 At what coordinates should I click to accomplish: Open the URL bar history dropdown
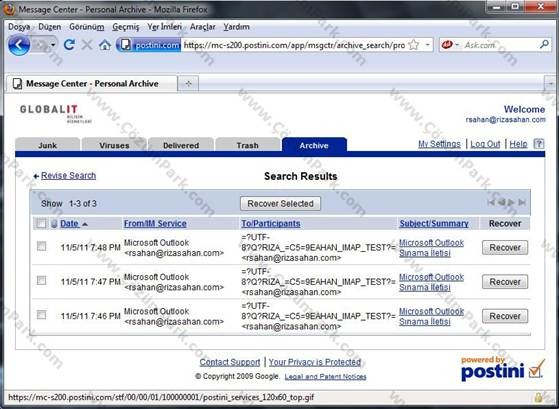coord(427,45)
